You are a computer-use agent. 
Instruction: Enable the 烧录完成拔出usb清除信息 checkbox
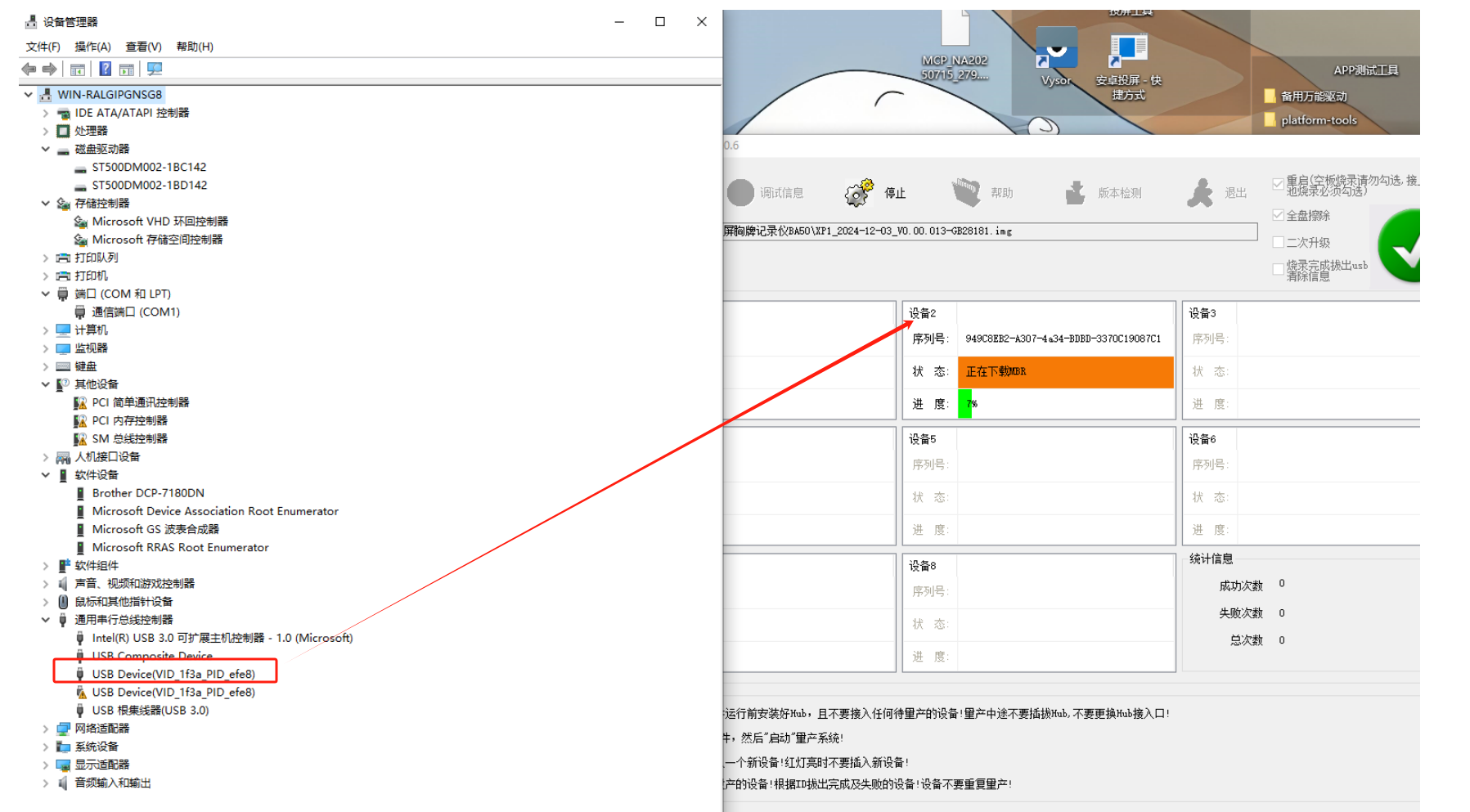pyautogui.click(x=1278, y=269)
